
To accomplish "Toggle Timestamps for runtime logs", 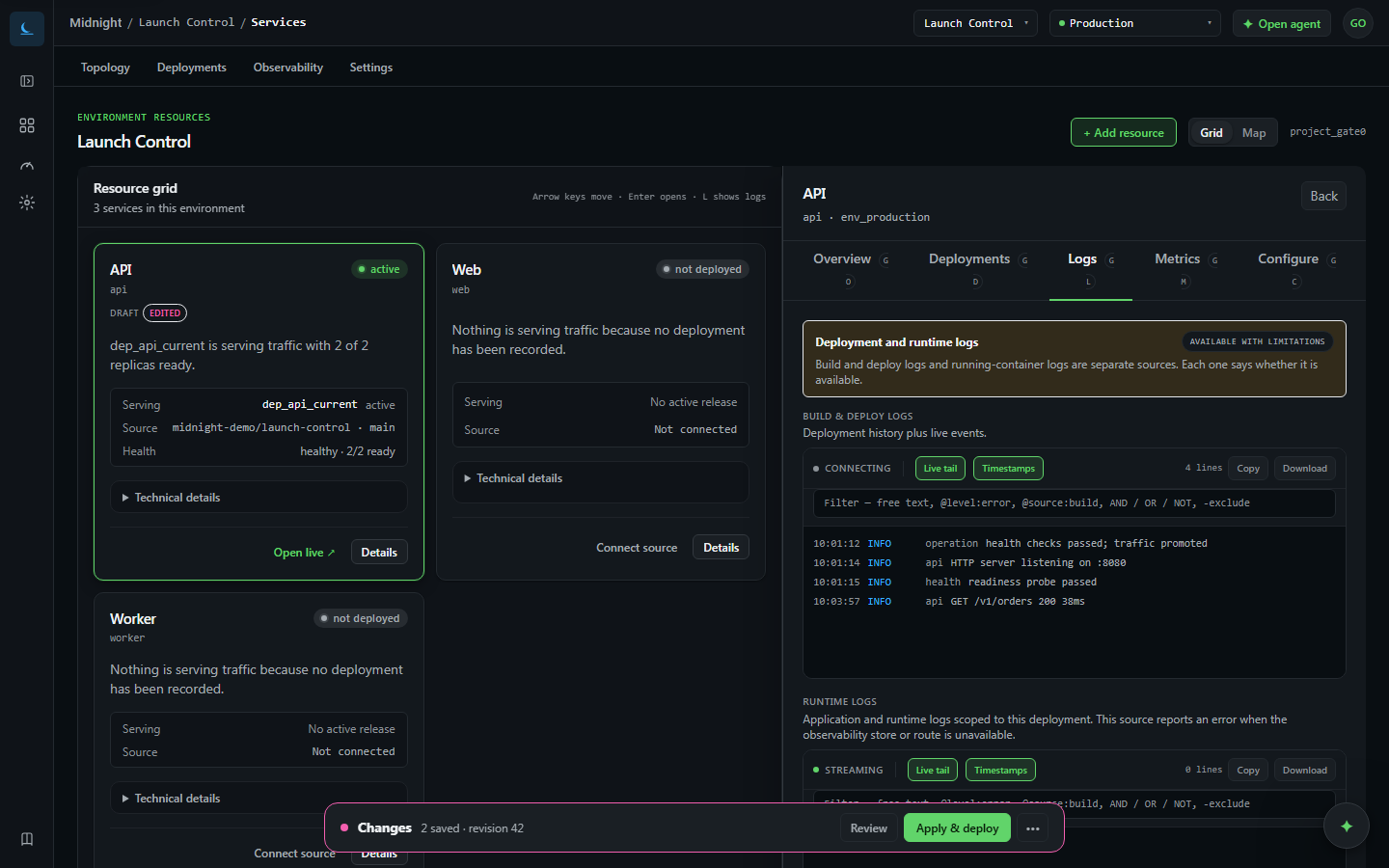I will (1000, 771).
